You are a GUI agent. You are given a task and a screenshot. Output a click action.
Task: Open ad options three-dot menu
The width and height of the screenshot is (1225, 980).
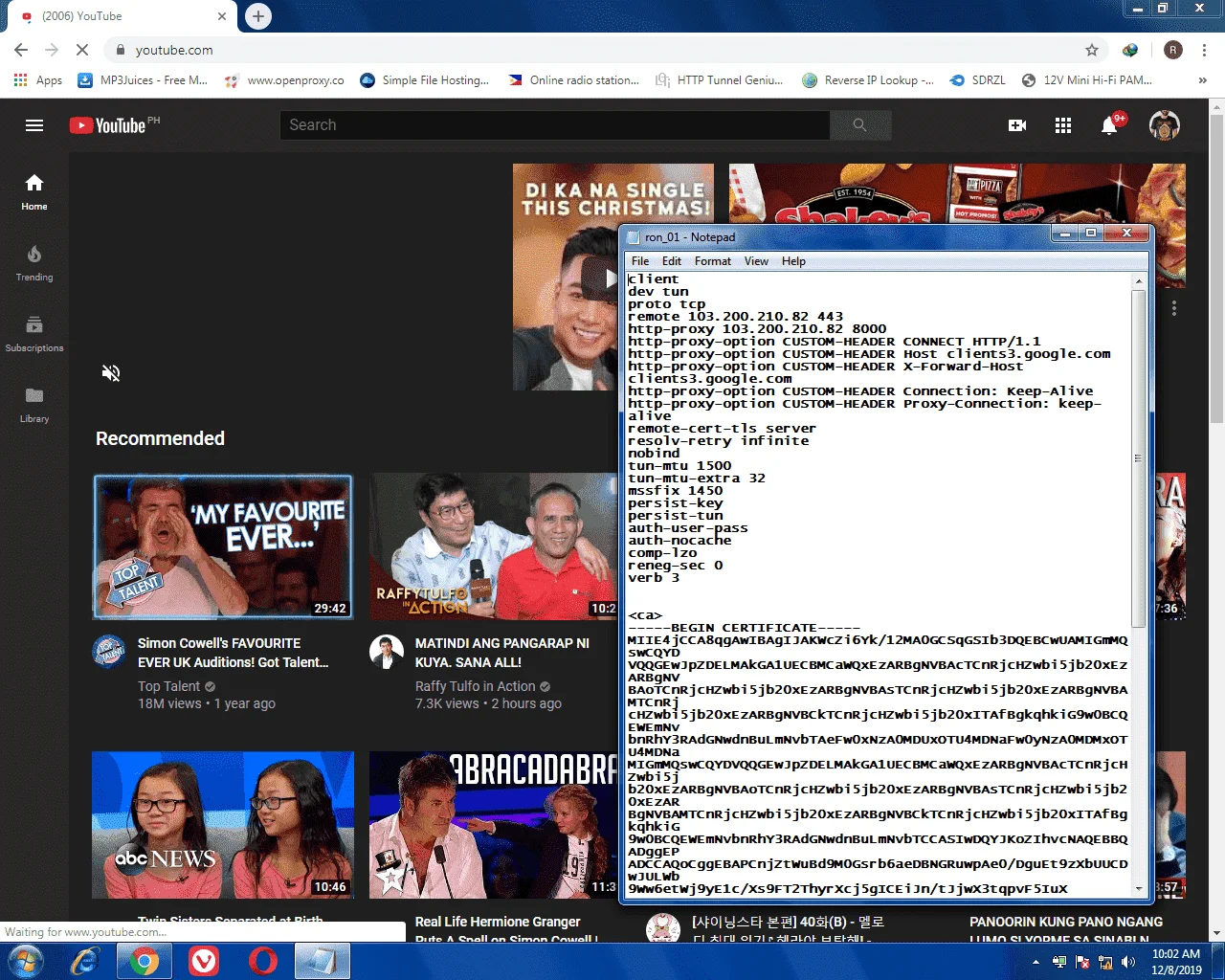coord(1173,308)
